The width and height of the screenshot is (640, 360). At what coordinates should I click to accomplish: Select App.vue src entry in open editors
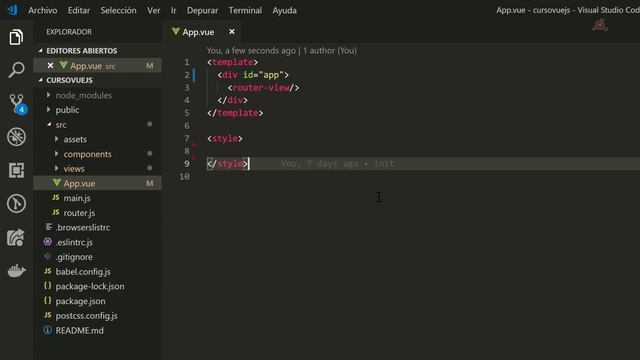97,65
